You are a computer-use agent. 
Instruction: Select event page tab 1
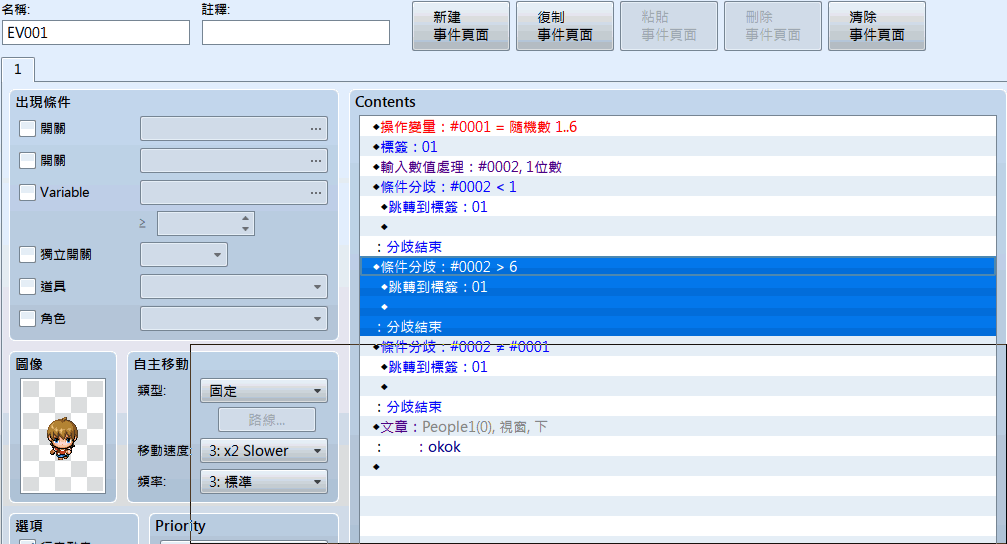point(17,69)
